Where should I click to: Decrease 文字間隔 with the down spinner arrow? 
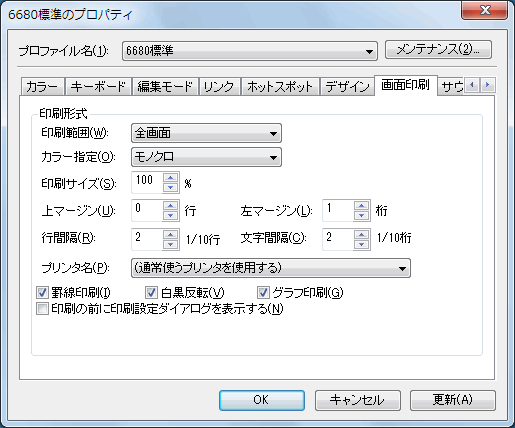tap(362, 244)
